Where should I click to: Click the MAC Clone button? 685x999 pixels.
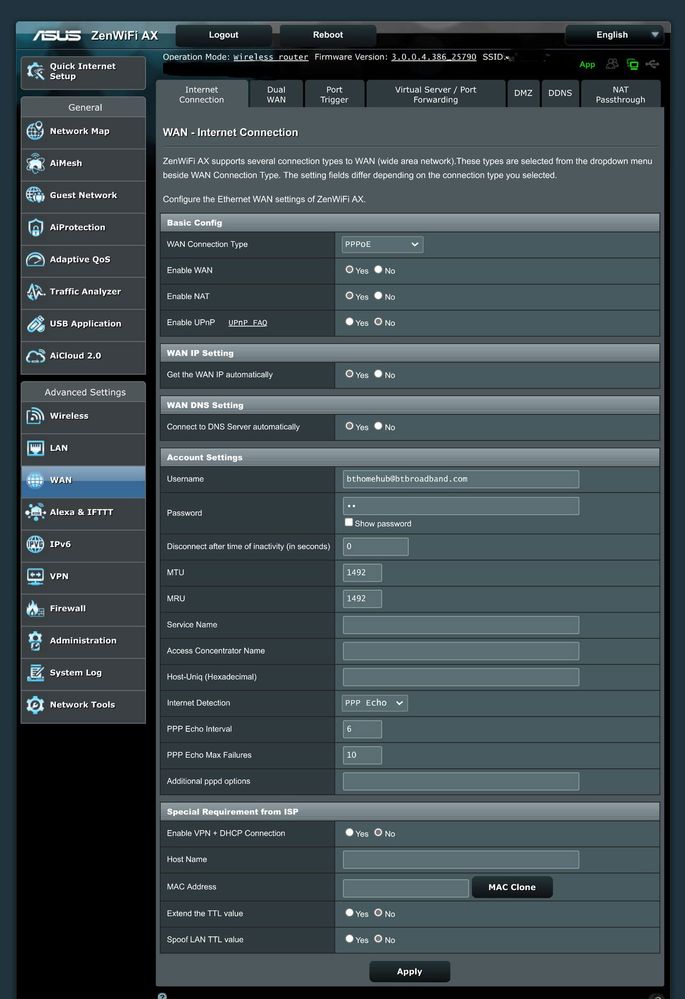511,887
